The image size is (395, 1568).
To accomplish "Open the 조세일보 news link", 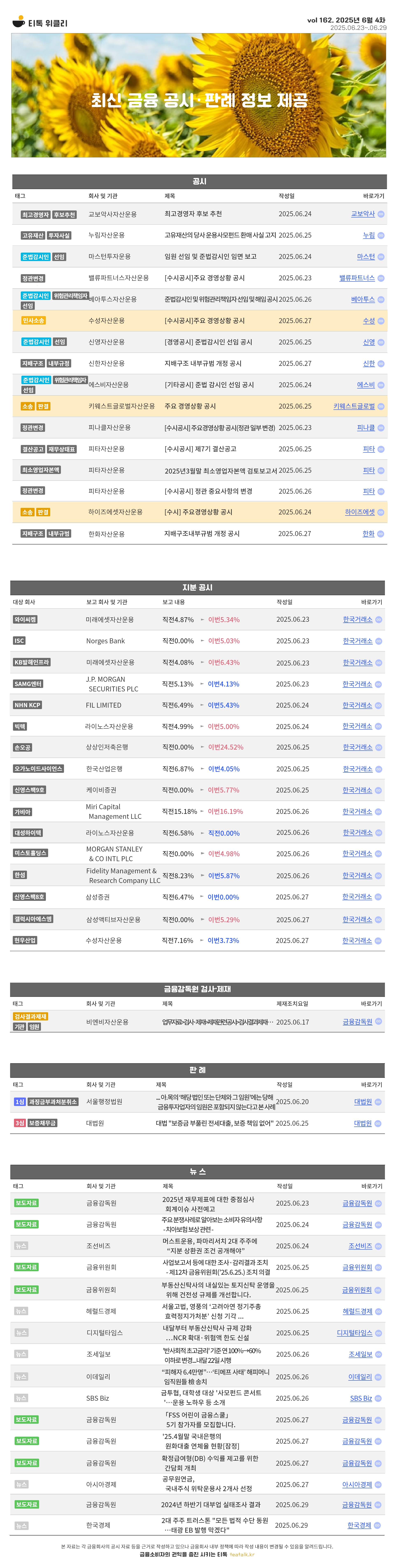I will 360,1354.
